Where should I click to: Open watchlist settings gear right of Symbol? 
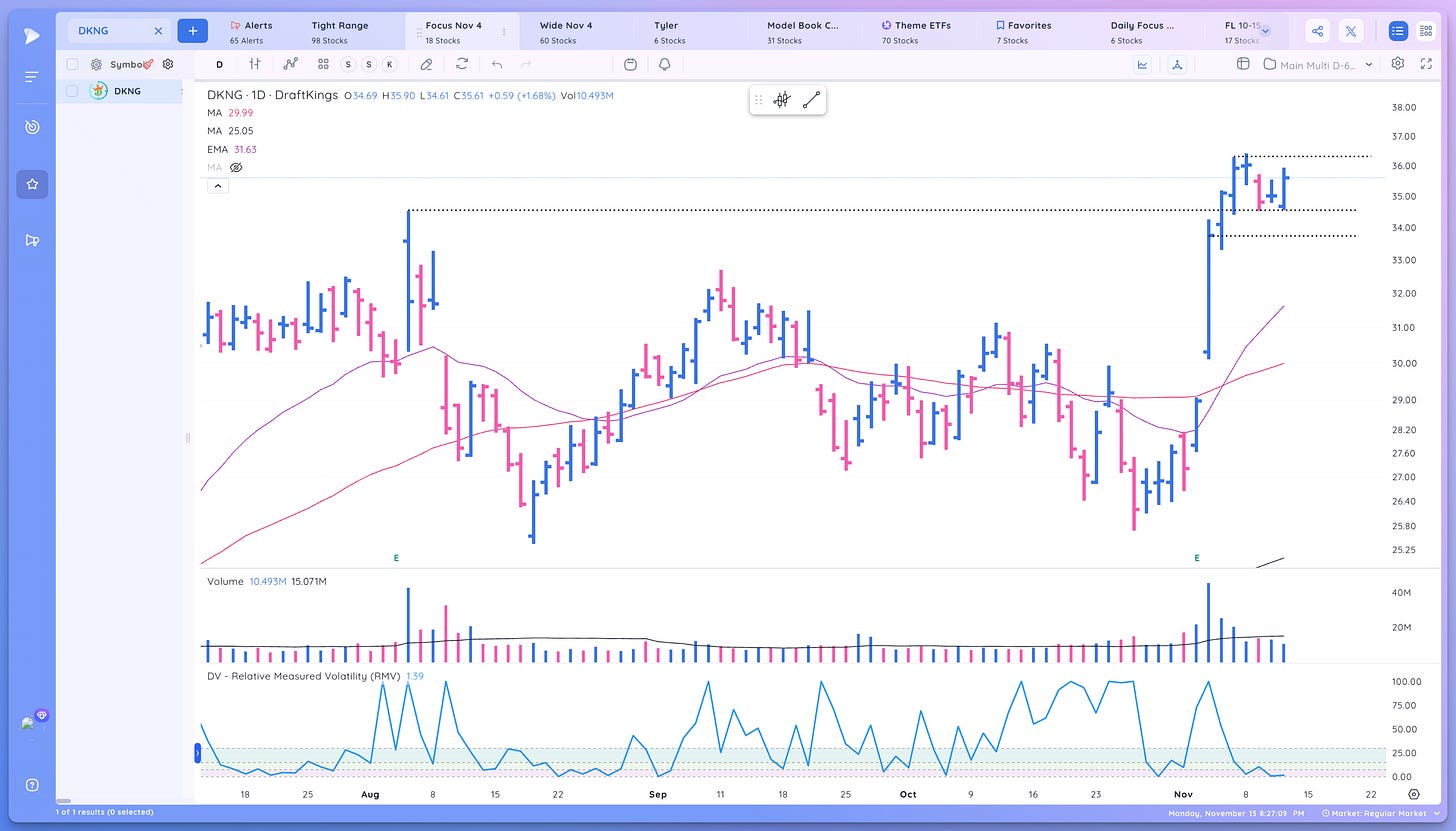point(168,64)
